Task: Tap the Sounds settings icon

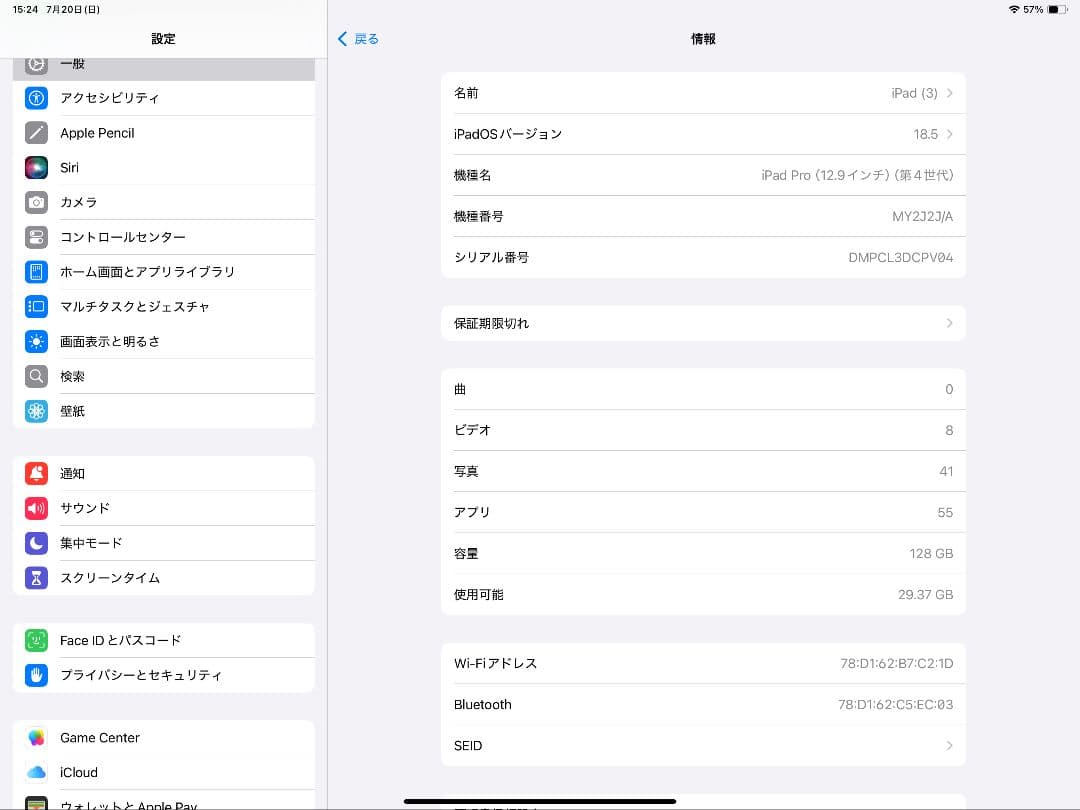Action: (36, 508)
